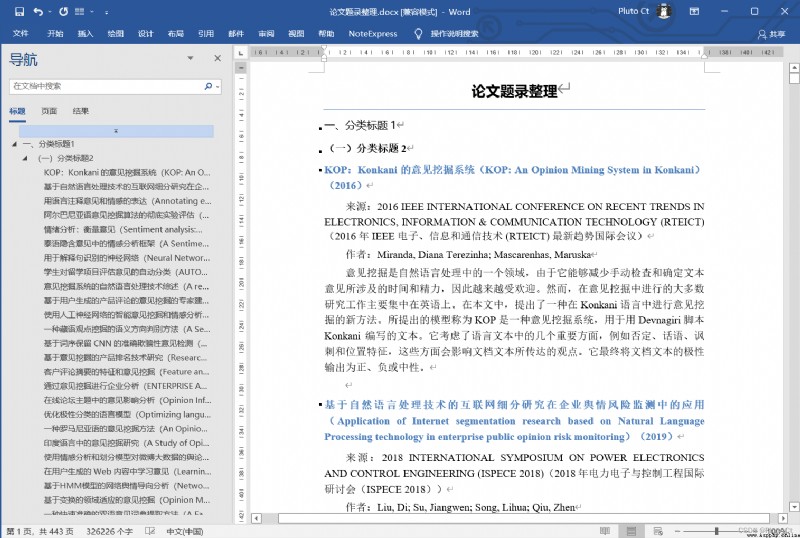This screenshot has height=538, width=800.
Task: Click the magnifier search icon in navigation pane
Action: pos(208,86)
